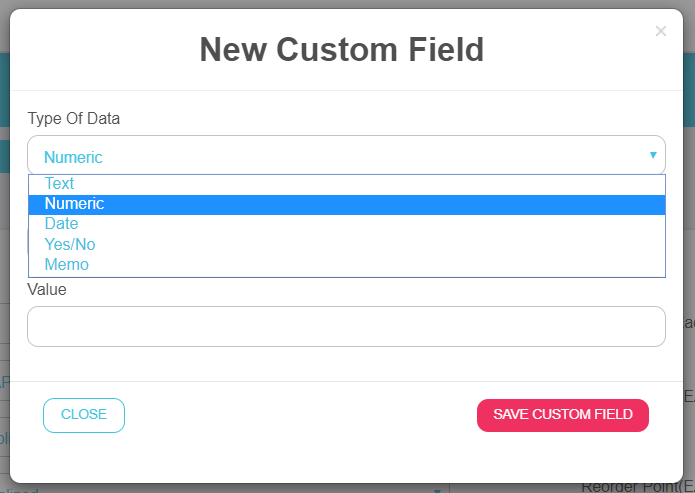Click the Type Of Data dropdown arrow

(x=653, y=155)
